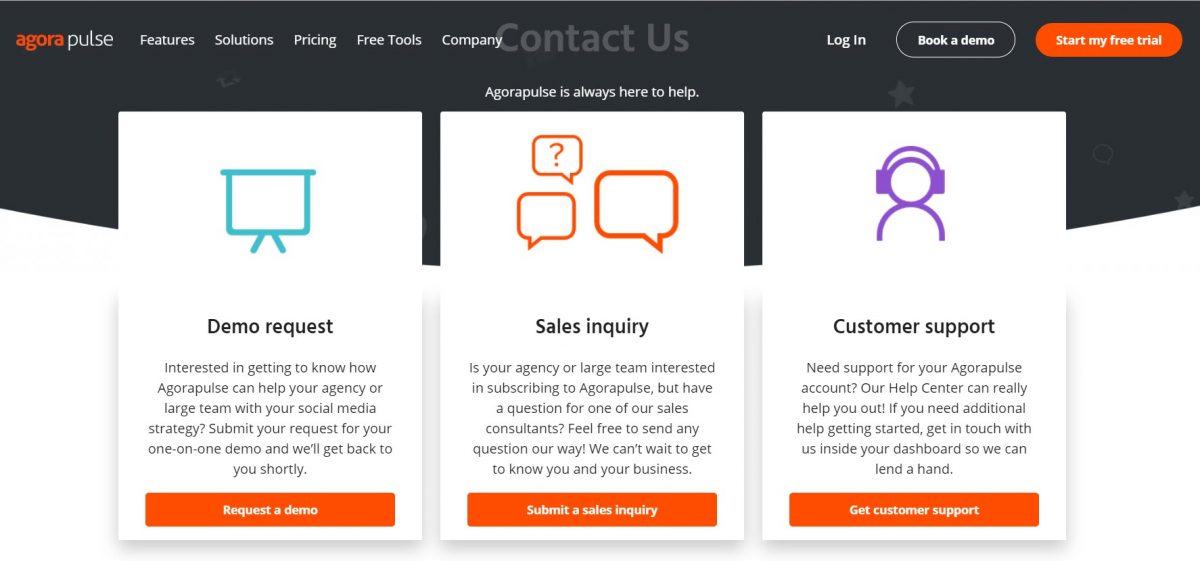The height and width of the screenshot is (561, 1200).
Task: Click the Agorapulse logo
Action: point(65,40)
